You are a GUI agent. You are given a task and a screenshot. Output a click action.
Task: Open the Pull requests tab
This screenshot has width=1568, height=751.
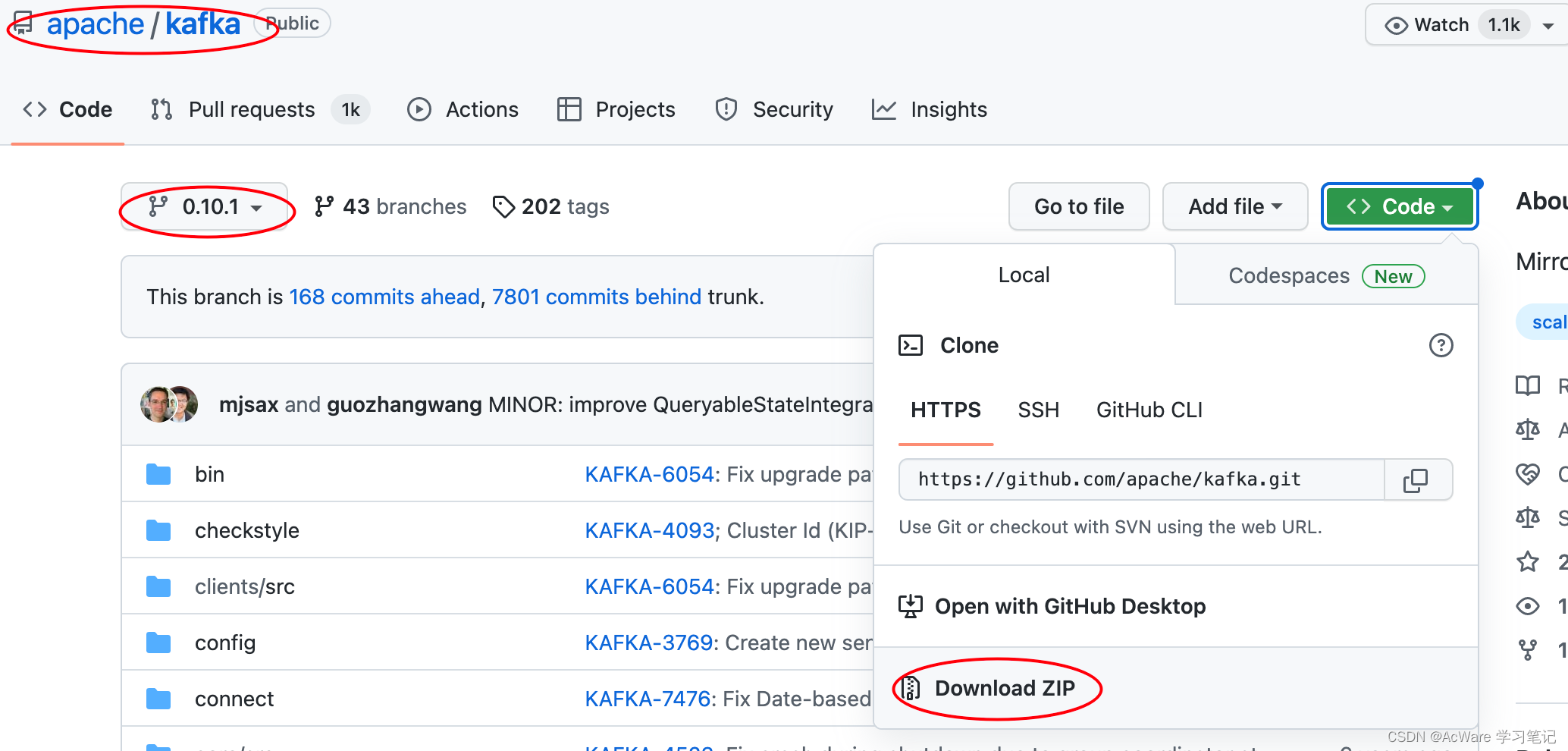click(260, 109)
